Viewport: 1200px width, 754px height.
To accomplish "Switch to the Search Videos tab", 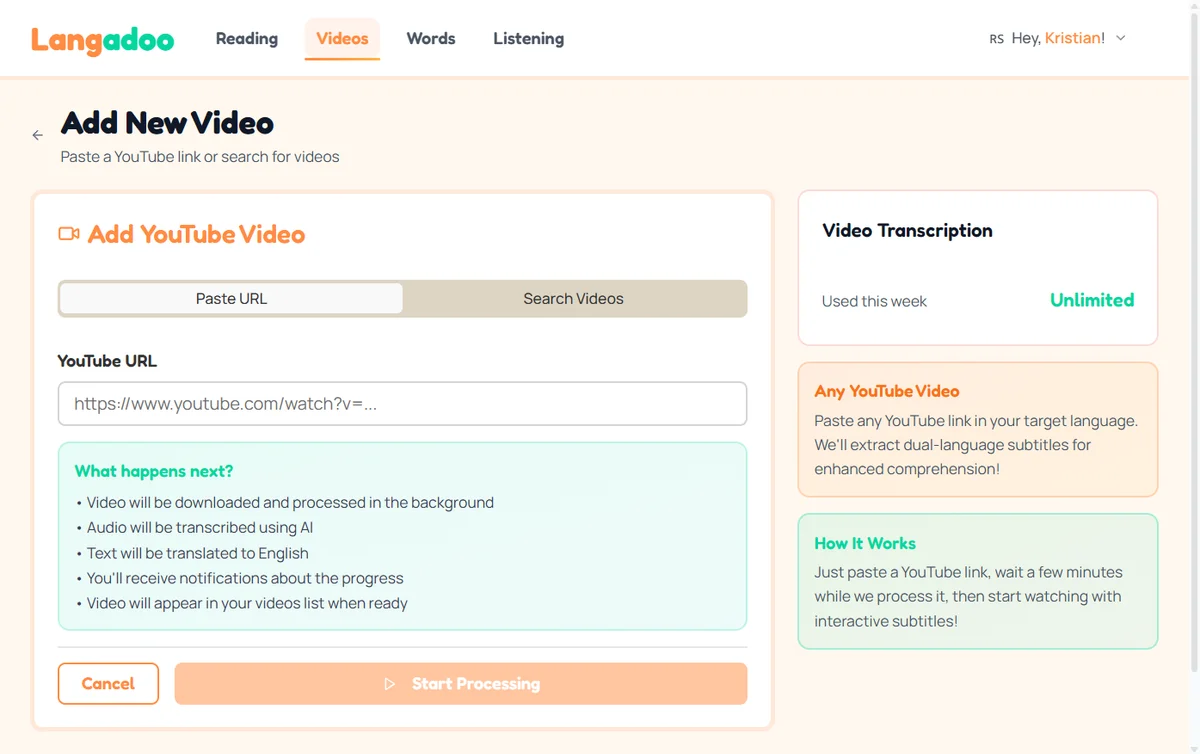I will click(573, 298).
